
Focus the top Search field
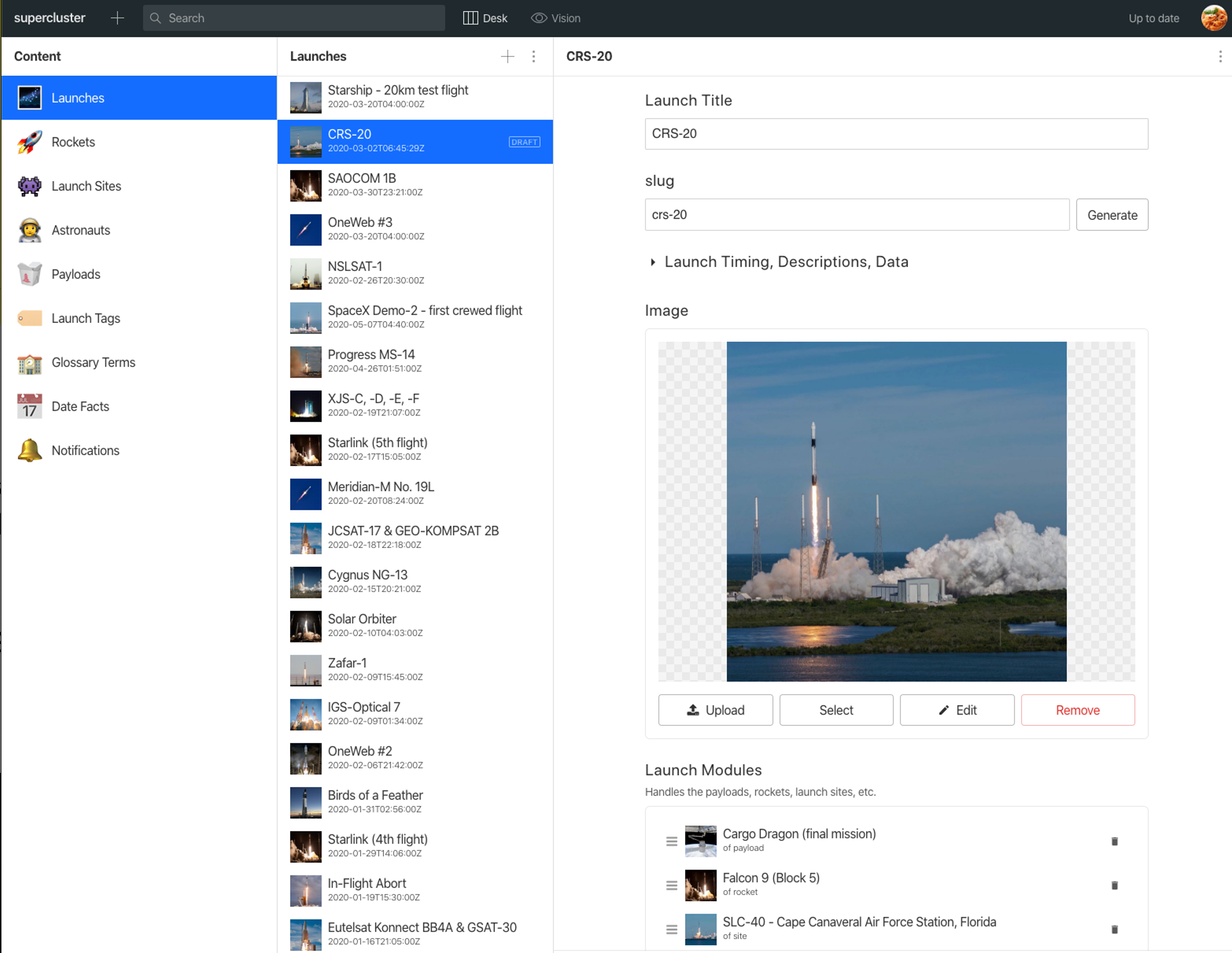coord(293,18)
